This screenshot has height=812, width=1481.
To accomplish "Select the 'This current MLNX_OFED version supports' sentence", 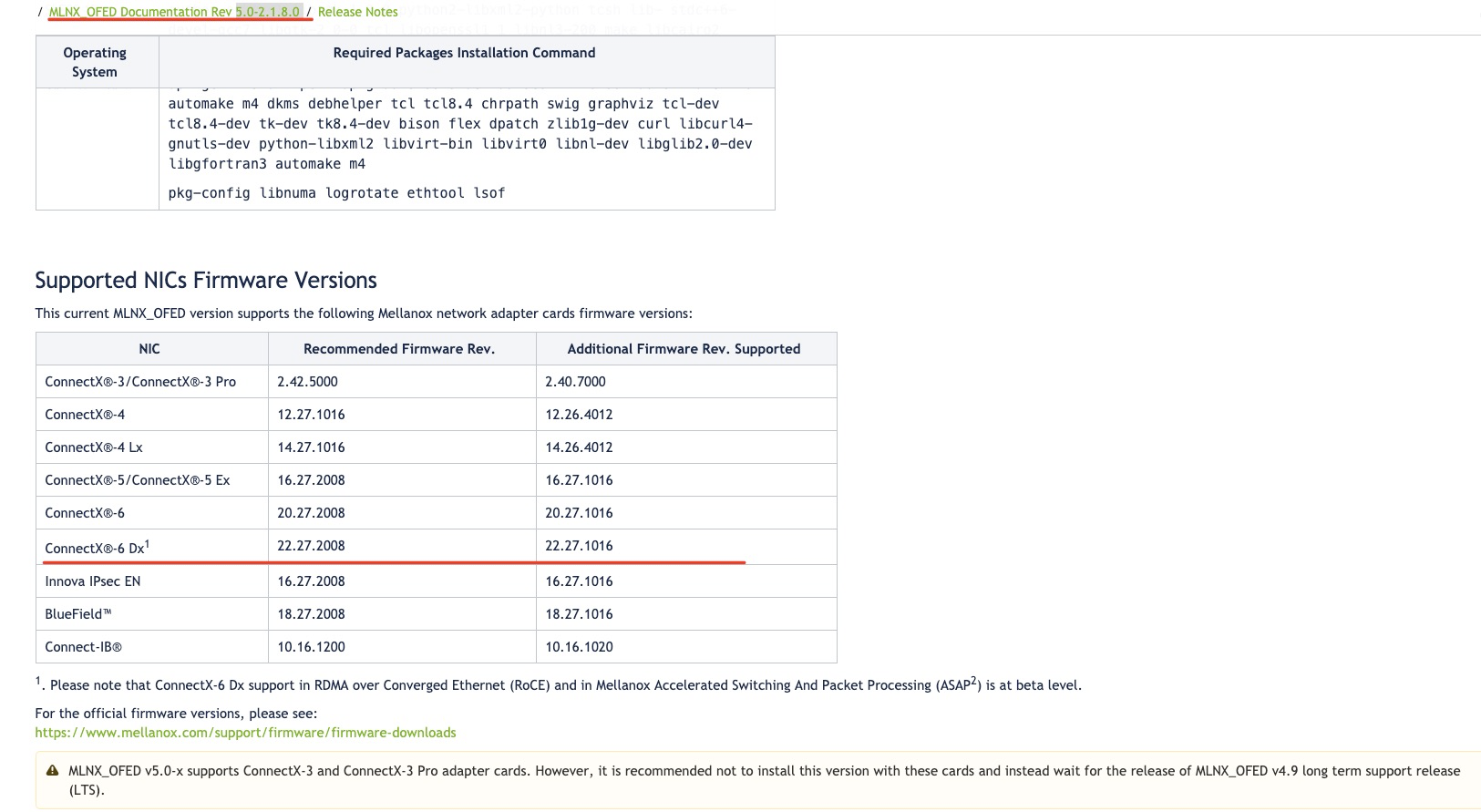I will (364, 313).
